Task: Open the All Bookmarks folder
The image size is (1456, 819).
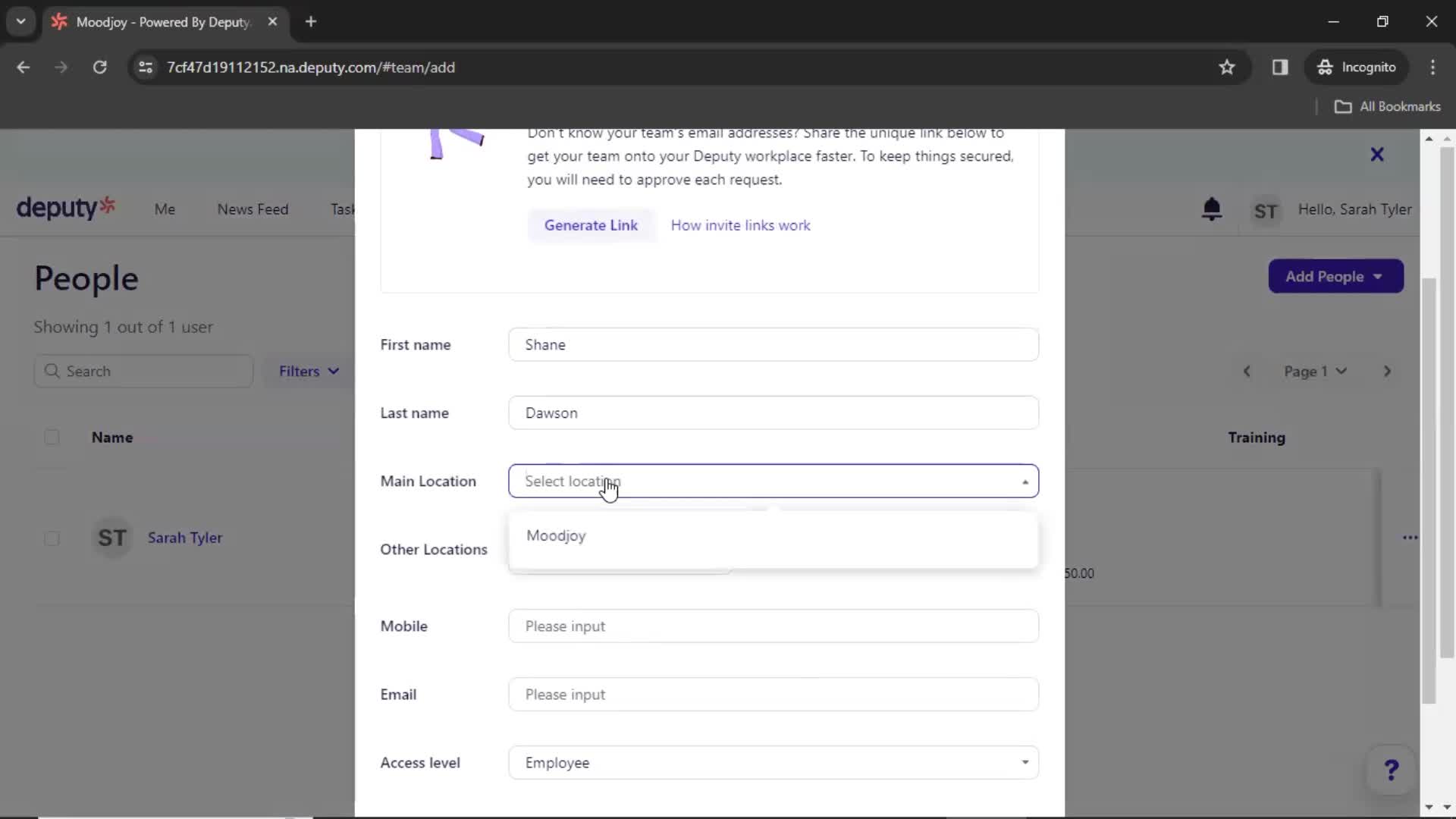Action: [1387, 107]
